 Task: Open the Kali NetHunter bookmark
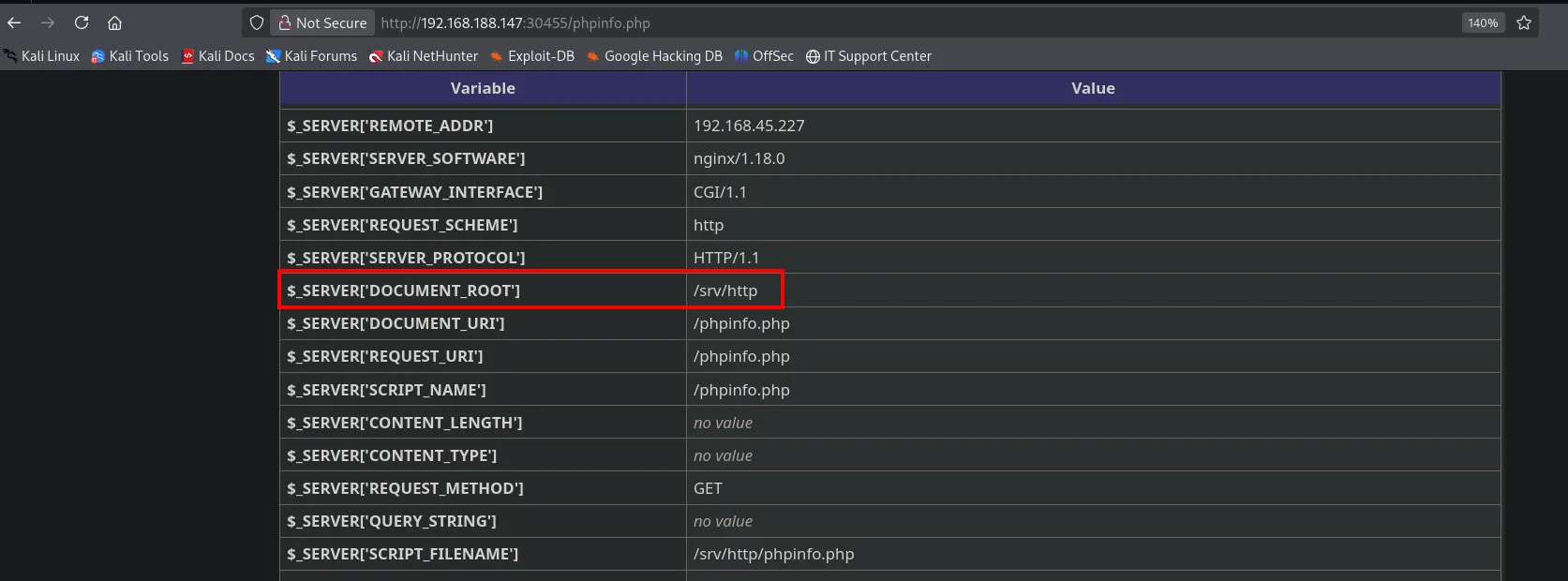423,56
